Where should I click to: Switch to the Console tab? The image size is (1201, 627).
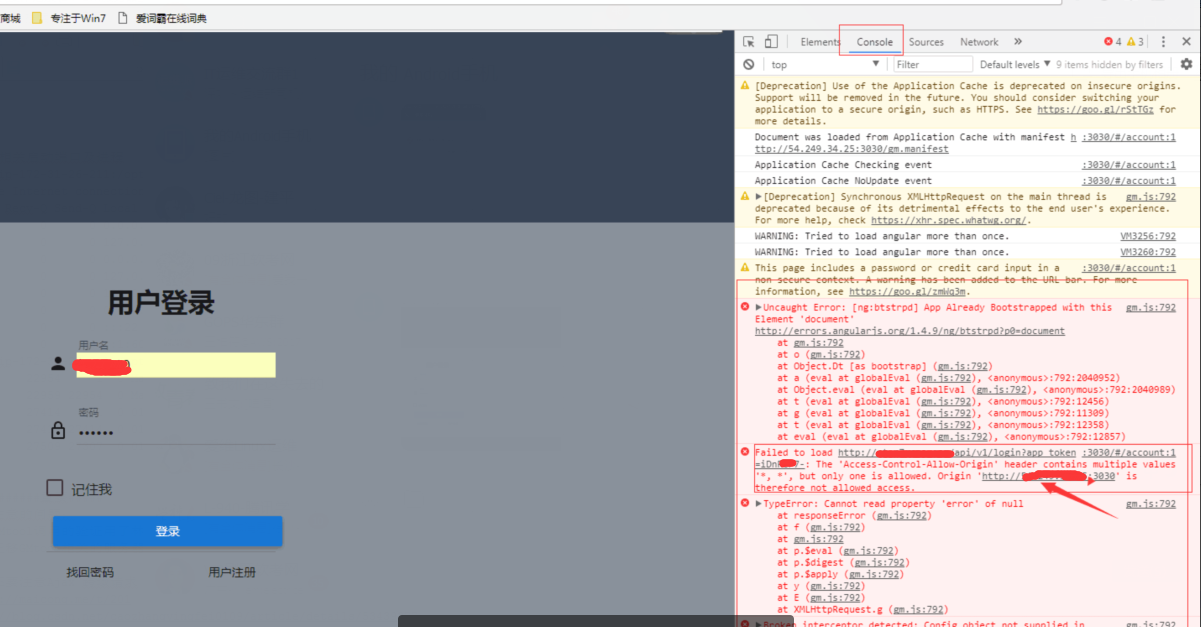[x=874, y=42]
